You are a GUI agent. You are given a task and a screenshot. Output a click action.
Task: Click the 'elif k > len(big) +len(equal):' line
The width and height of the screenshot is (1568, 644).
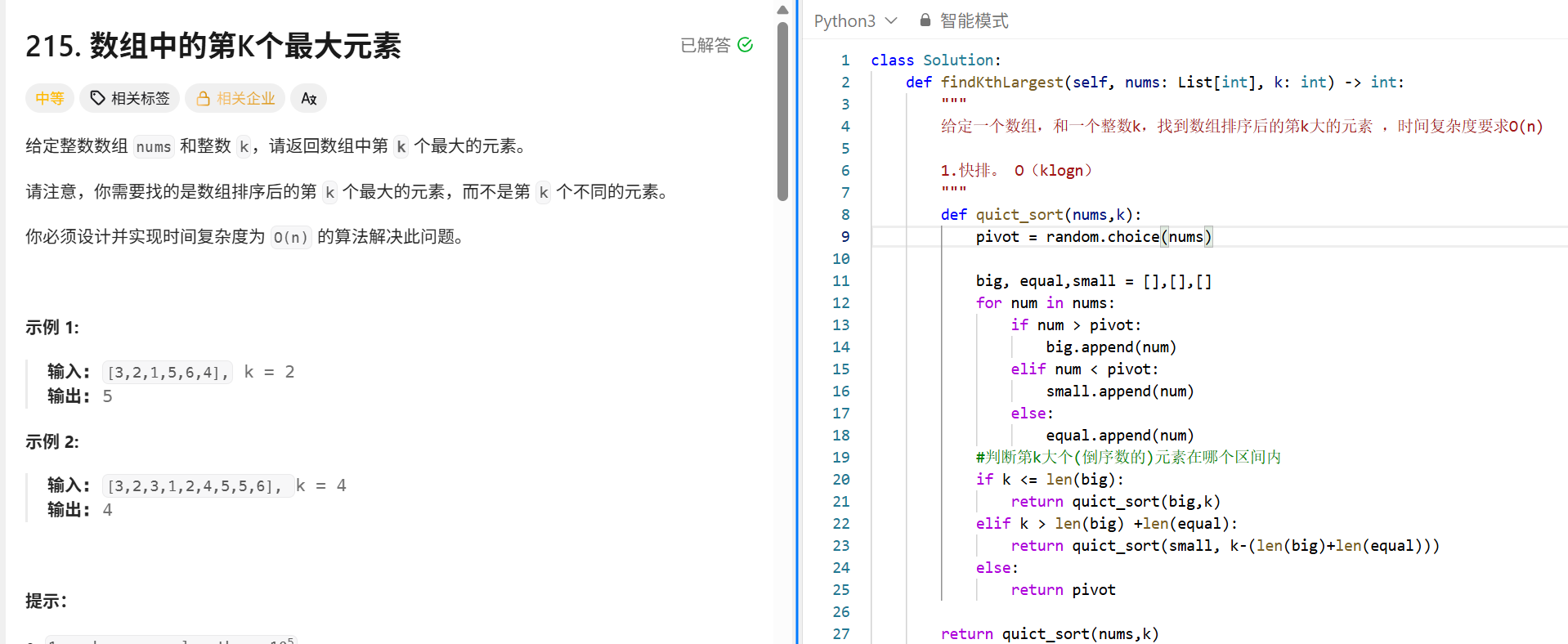[x=1107, y=524]
